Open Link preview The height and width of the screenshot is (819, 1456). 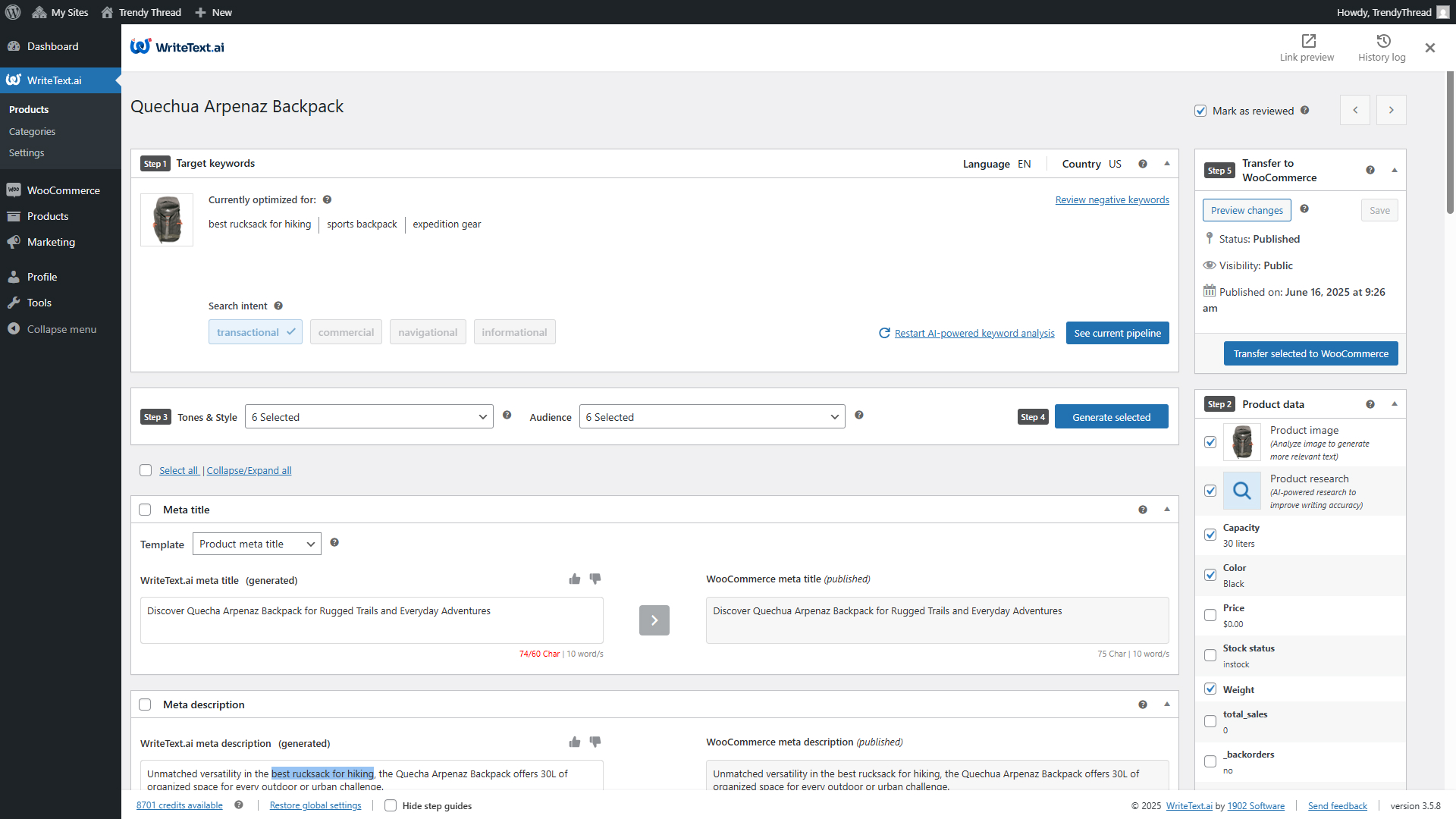[1307, 47]
